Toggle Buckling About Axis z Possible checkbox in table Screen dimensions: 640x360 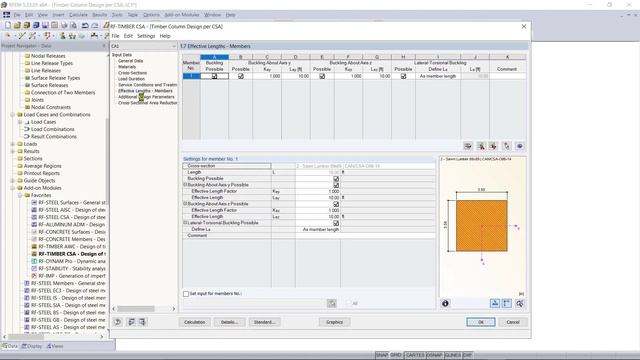pos(322,76)
